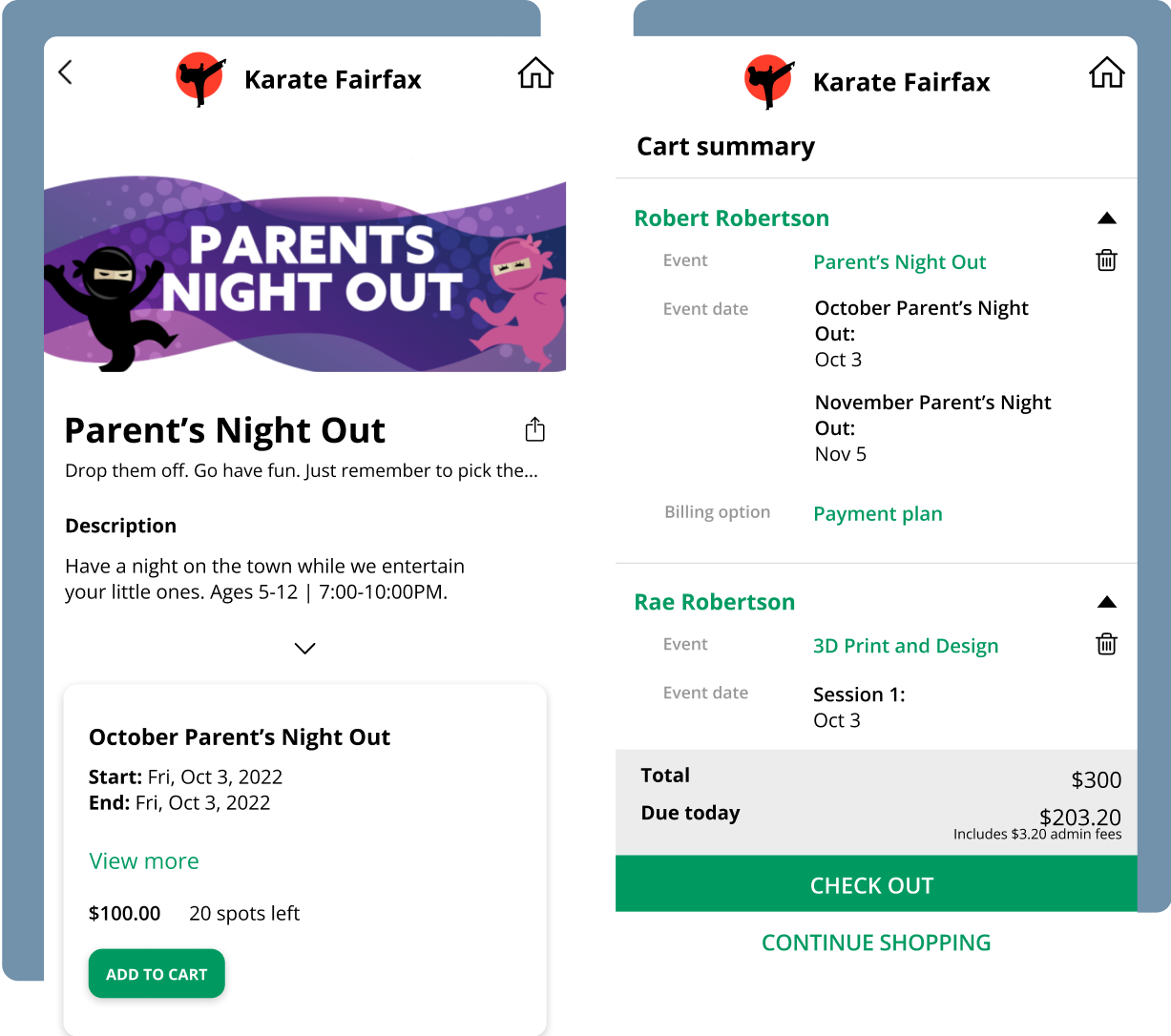
Task: Open home from the event page header
Action: click(x=535, y=73)
